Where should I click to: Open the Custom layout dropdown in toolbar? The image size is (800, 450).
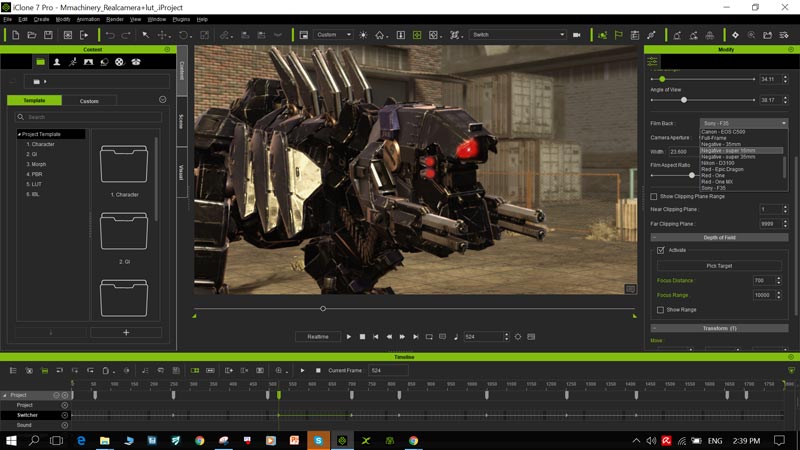tap(333, 35)
